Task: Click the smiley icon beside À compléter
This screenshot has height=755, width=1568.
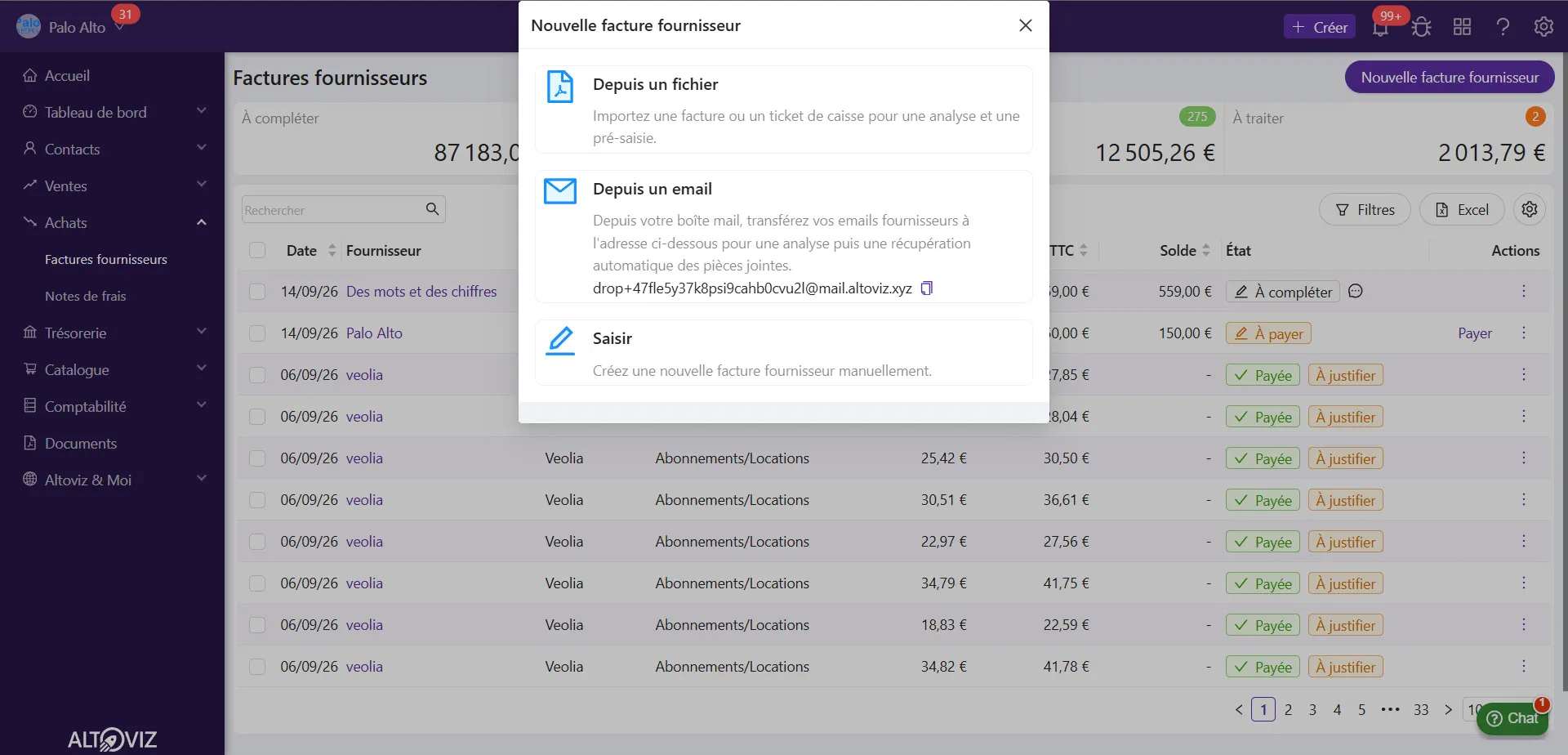Action: tap(1356, 291)
